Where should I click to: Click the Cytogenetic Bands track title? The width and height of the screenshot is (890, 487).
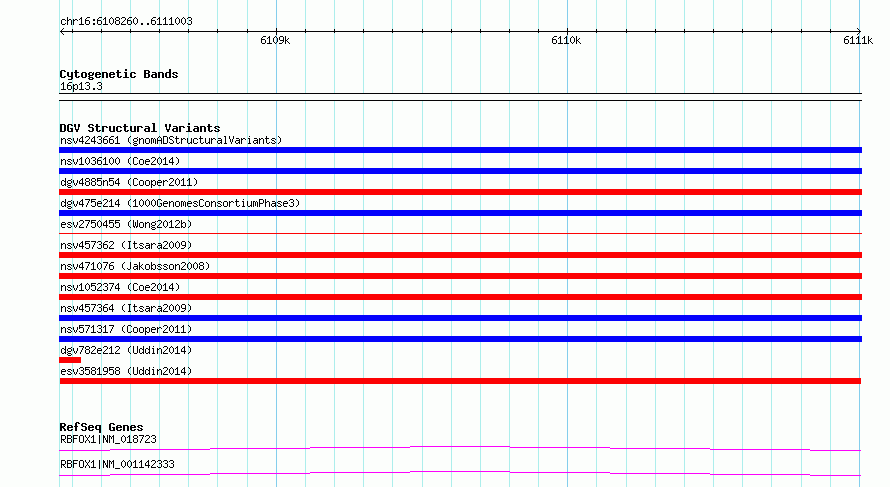pos(119,74)
